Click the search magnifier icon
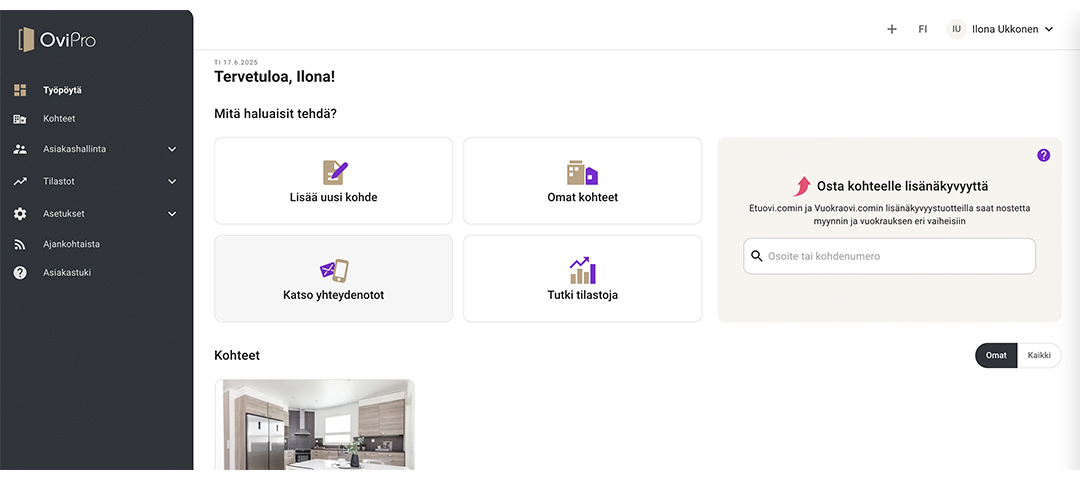The image size is (1080, 480). tap(756, 256)
